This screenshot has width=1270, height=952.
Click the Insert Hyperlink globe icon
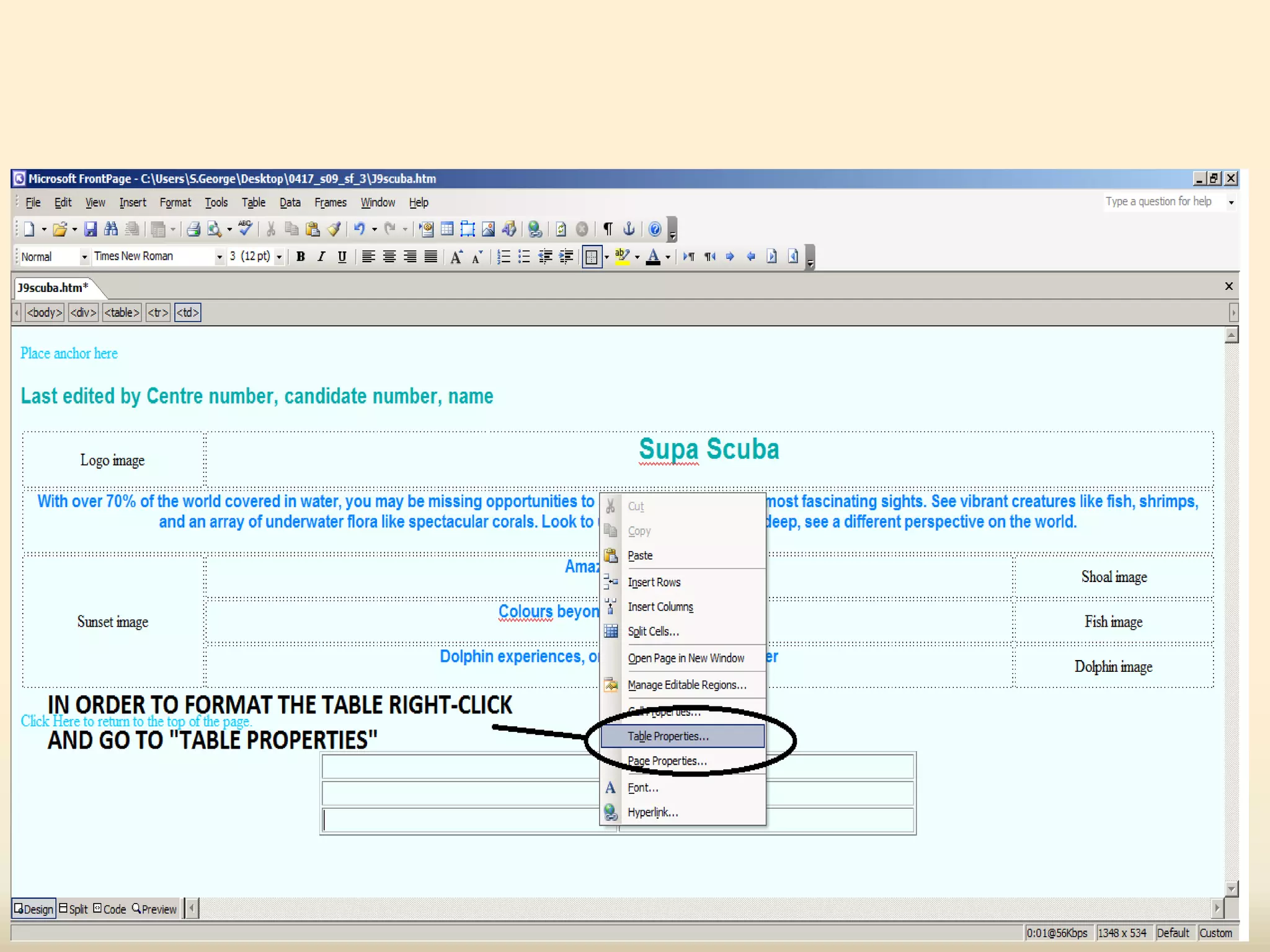535,229
